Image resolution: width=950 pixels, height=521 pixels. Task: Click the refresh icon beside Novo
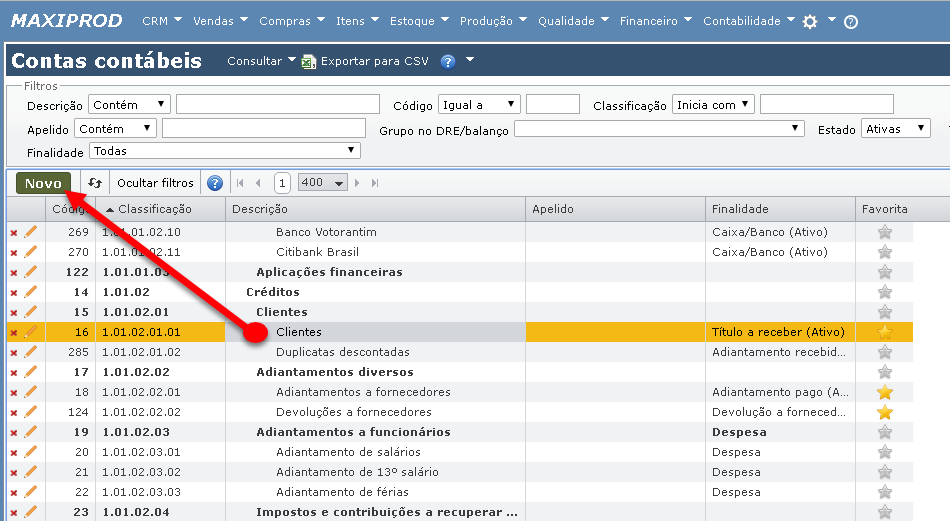95,183
